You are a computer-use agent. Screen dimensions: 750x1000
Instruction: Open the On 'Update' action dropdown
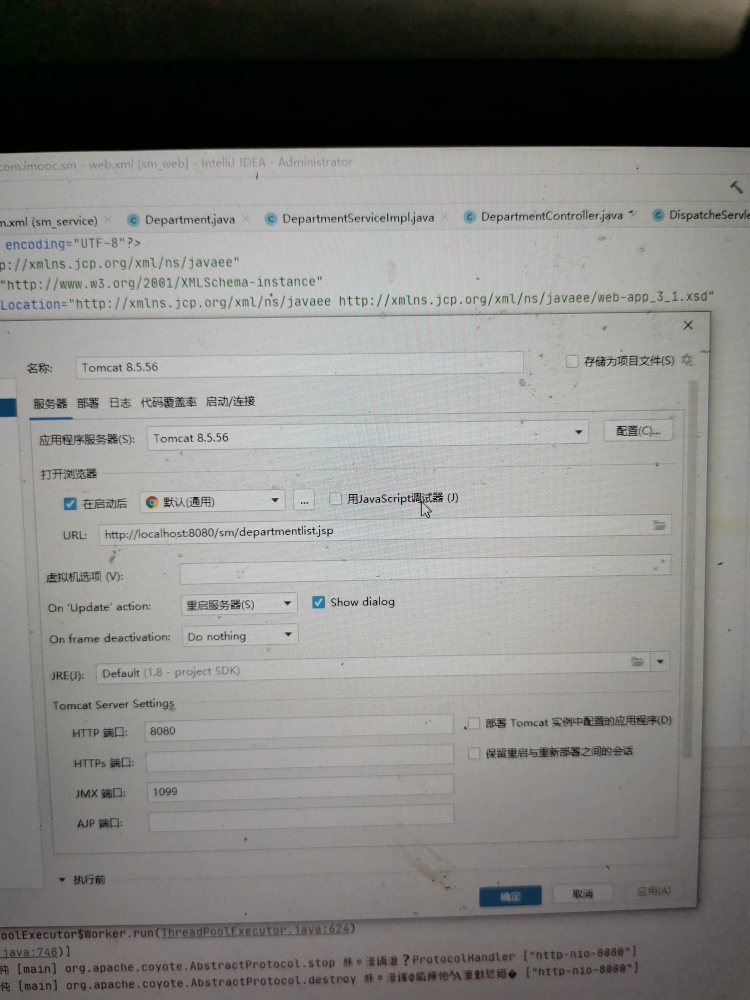pyautogui.click(x=239, y=604)
